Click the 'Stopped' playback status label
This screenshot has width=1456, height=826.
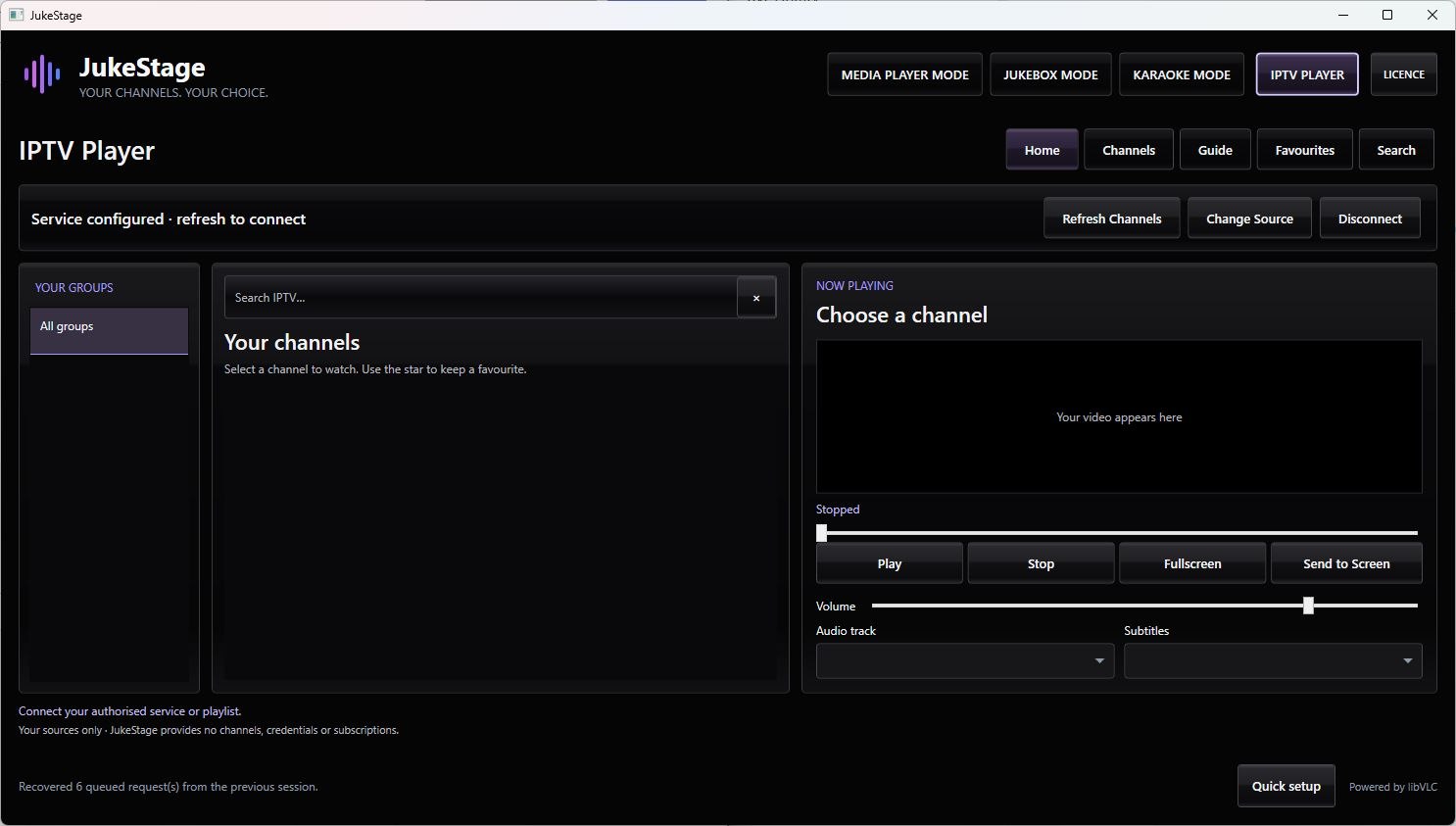(x=838, y=510)
